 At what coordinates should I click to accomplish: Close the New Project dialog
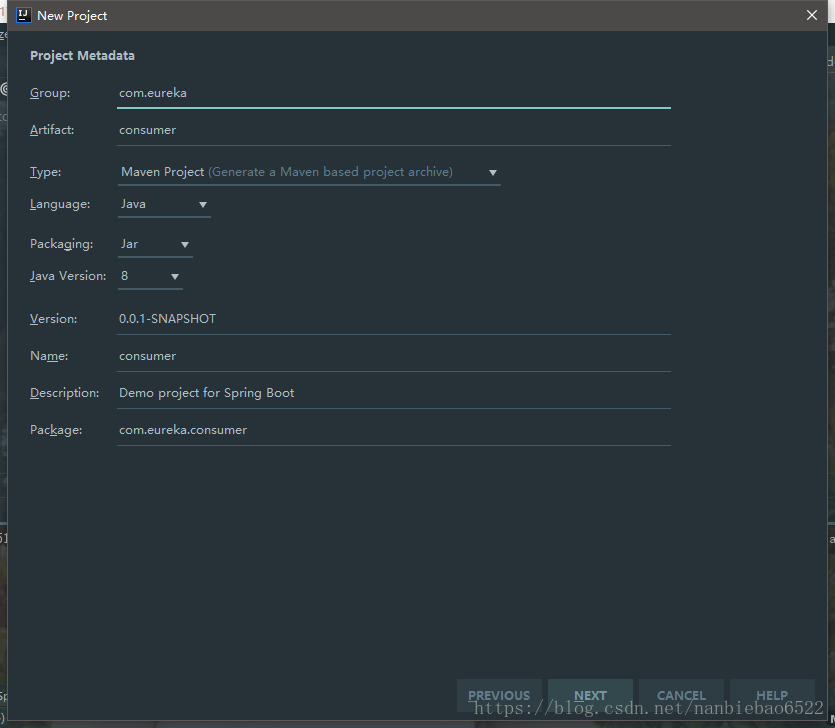(812, 15)
